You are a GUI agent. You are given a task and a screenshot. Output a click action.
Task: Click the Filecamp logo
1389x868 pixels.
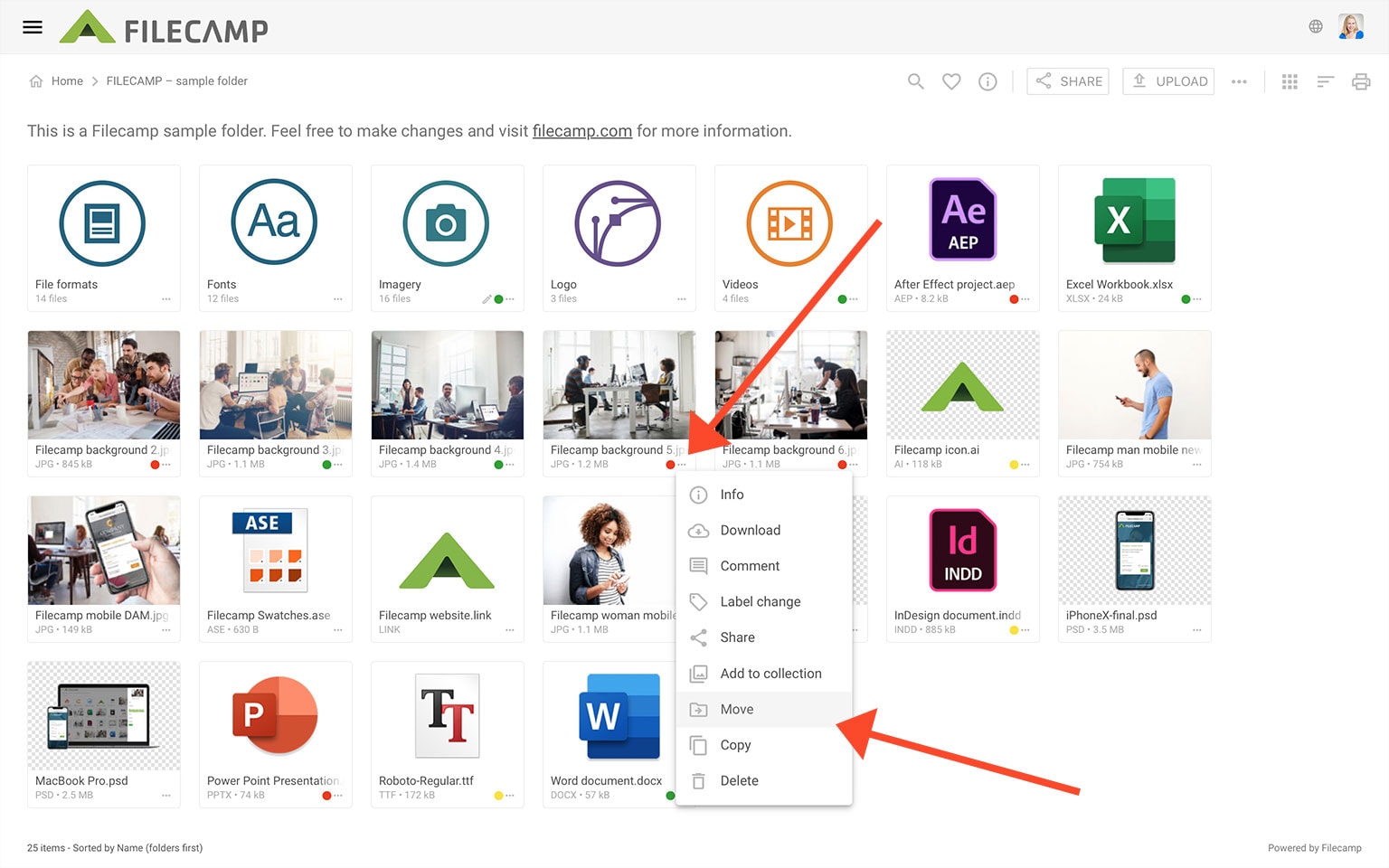click(x=164, y=28)
